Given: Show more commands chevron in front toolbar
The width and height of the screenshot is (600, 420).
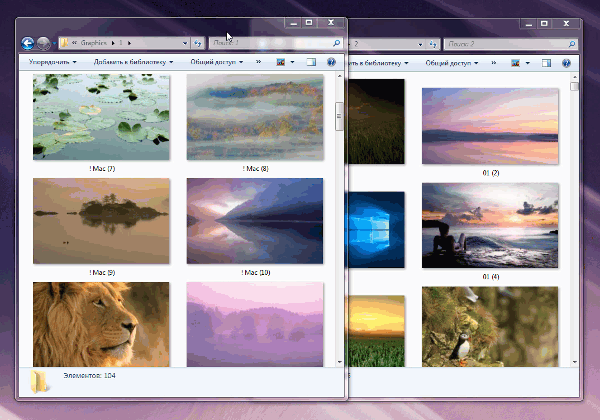Looking at the screenshot, I should [258, 62].
